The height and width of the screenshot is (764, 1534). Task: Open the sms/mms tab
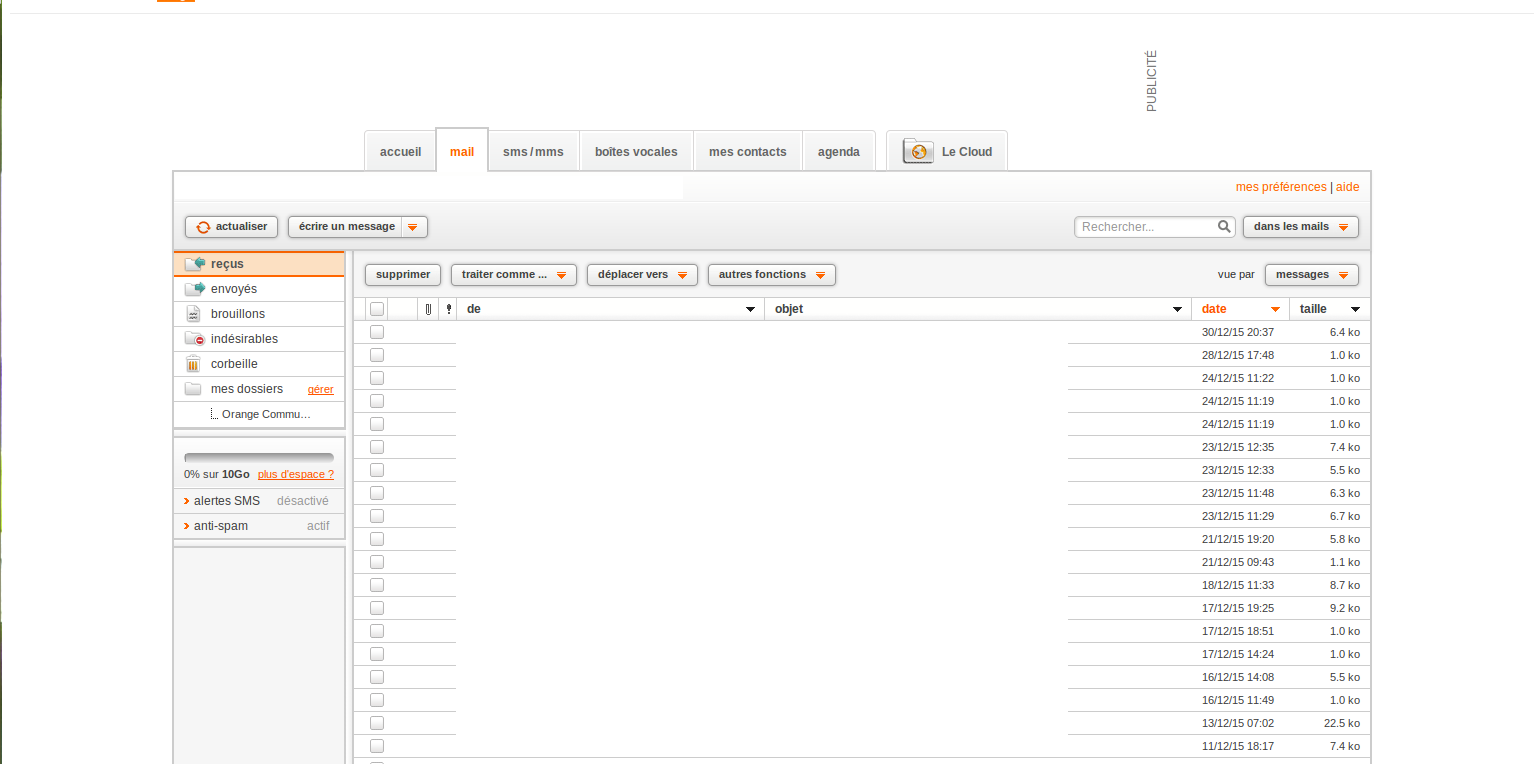(533, 152)
